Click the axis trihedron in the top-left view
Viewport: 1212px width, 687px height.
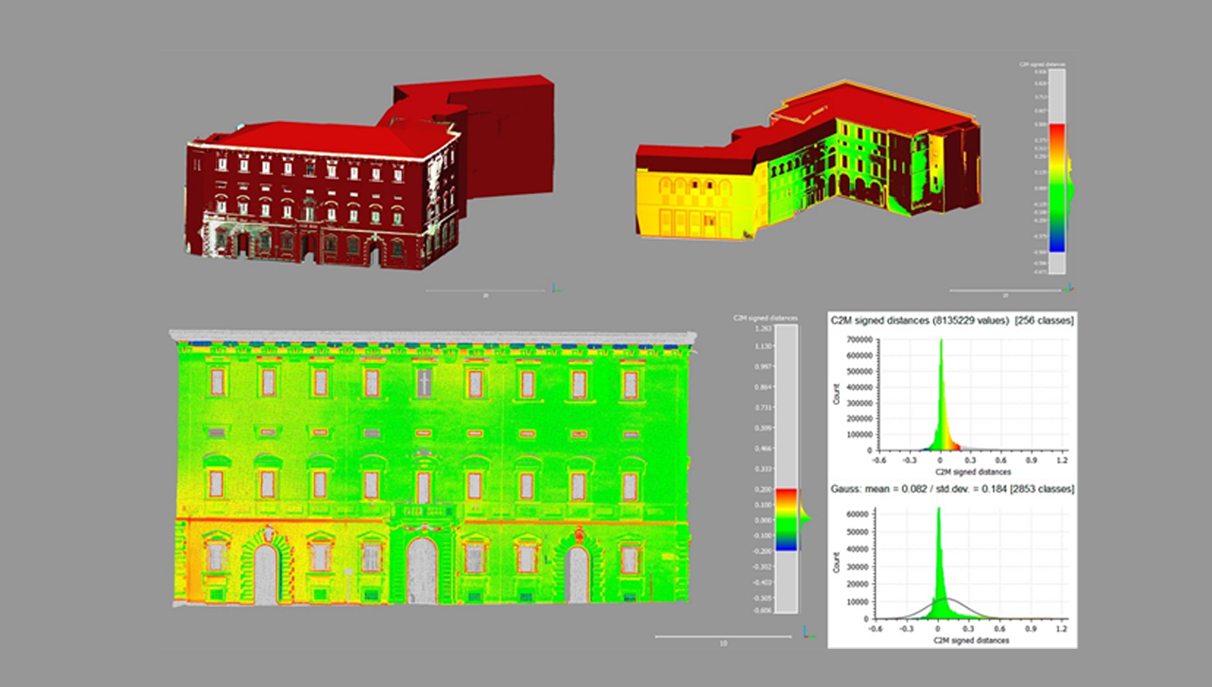556,289
